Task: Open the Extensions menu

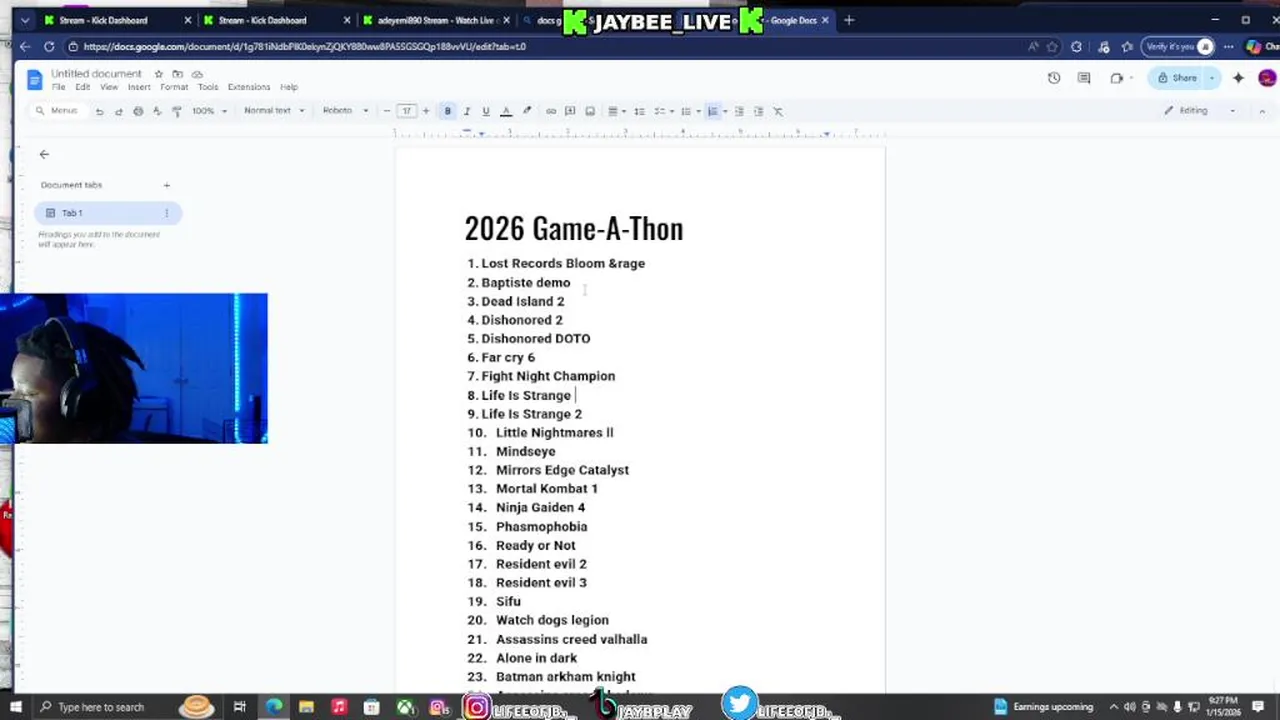Action: click(249, 87)
